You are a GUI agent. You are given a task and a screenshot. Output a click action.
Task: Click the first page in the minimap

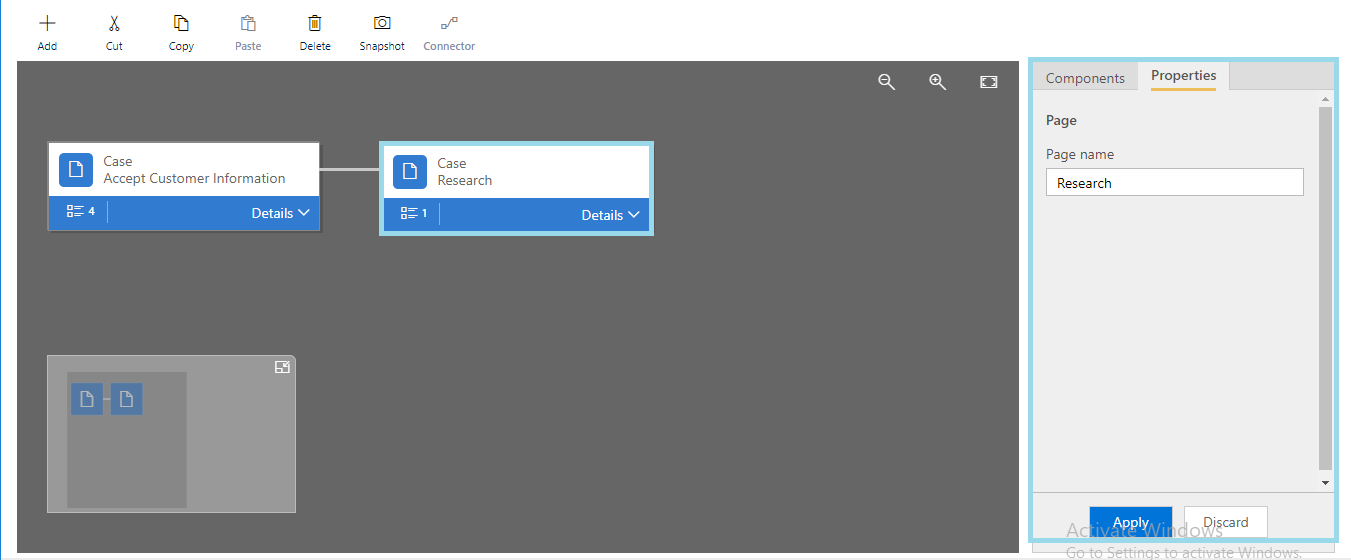tap(87, 399)
